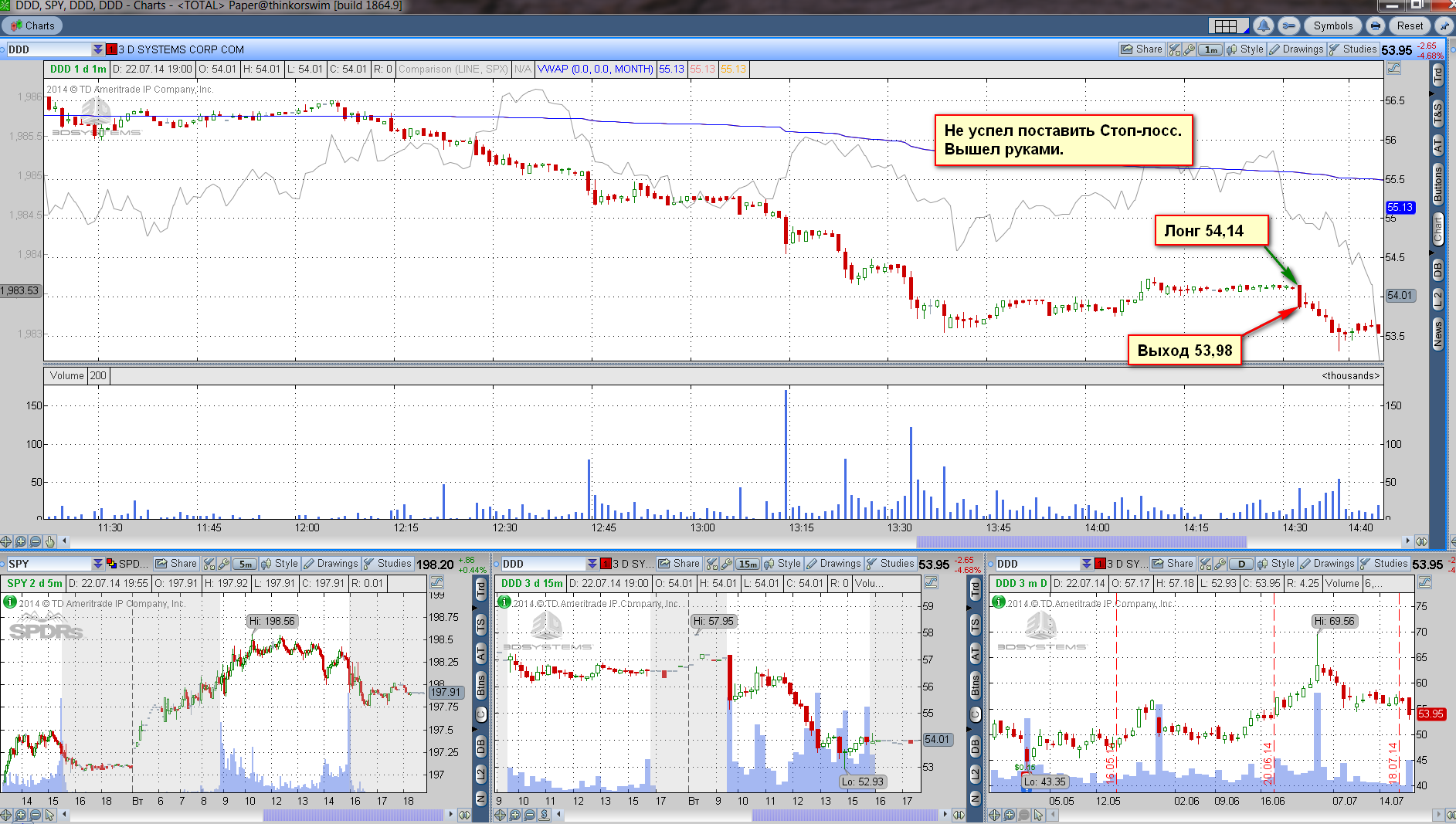Click the SPY chart horizontal scrollbar thumb
Viewport: 1456px width, 824px height.
354,815
